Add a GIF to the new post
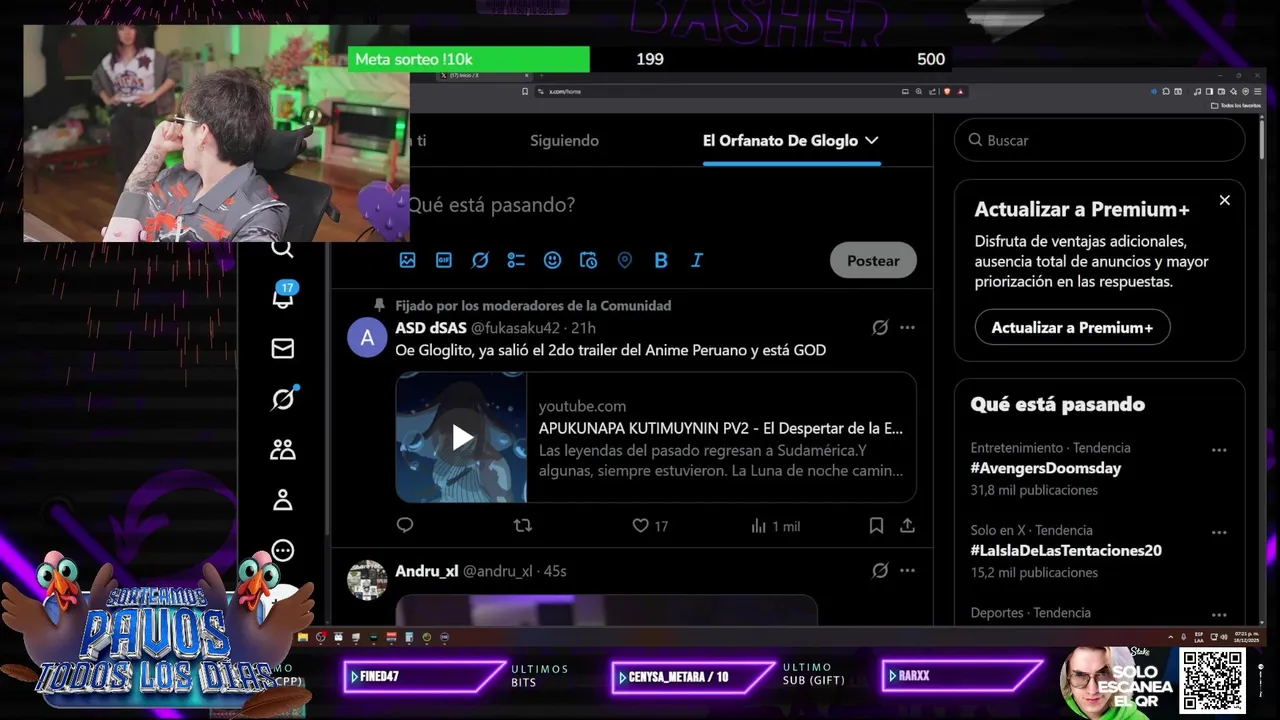 [444, 260]
